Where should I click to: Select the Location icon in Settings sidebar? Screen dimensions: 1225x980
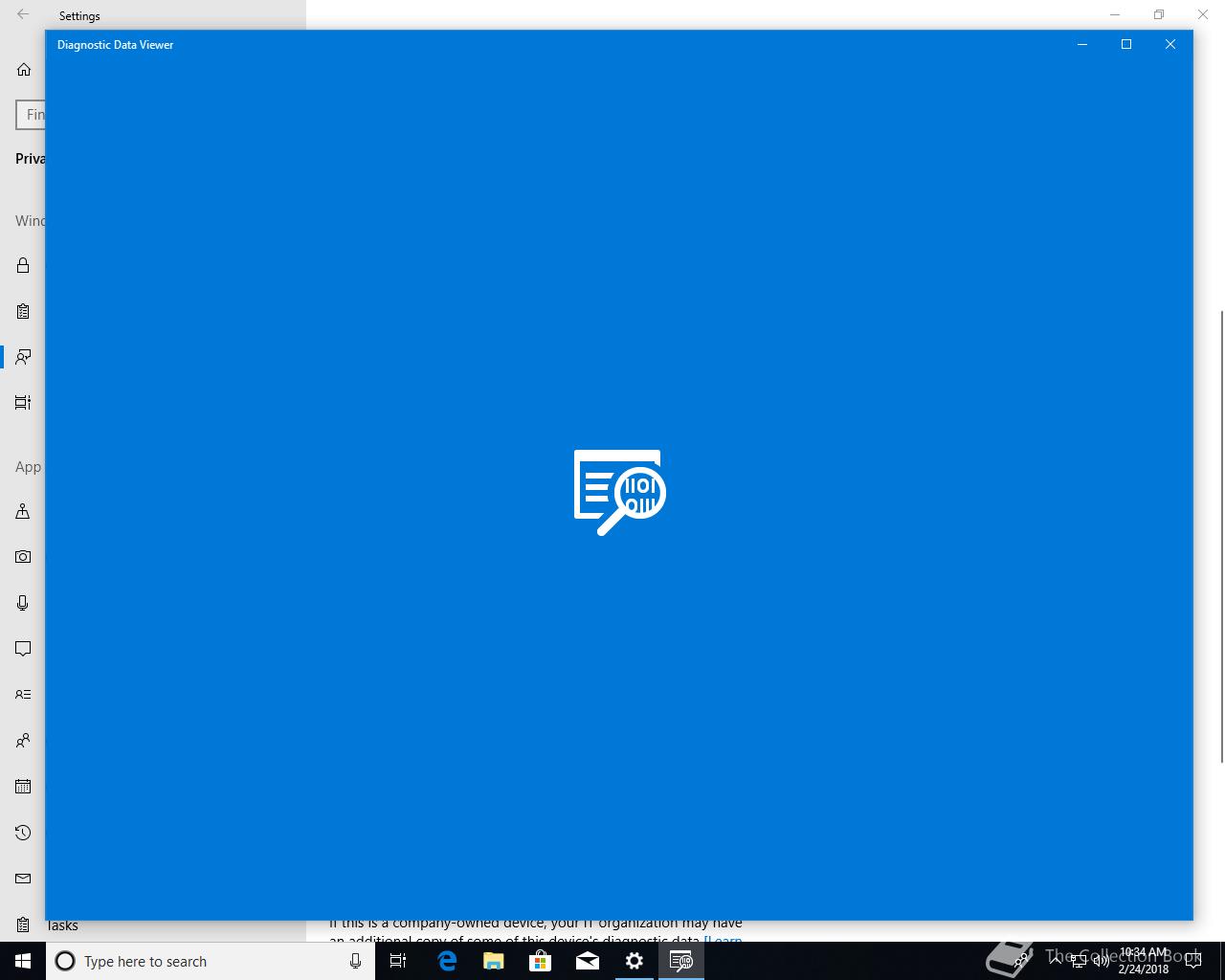tap(23, 511)
